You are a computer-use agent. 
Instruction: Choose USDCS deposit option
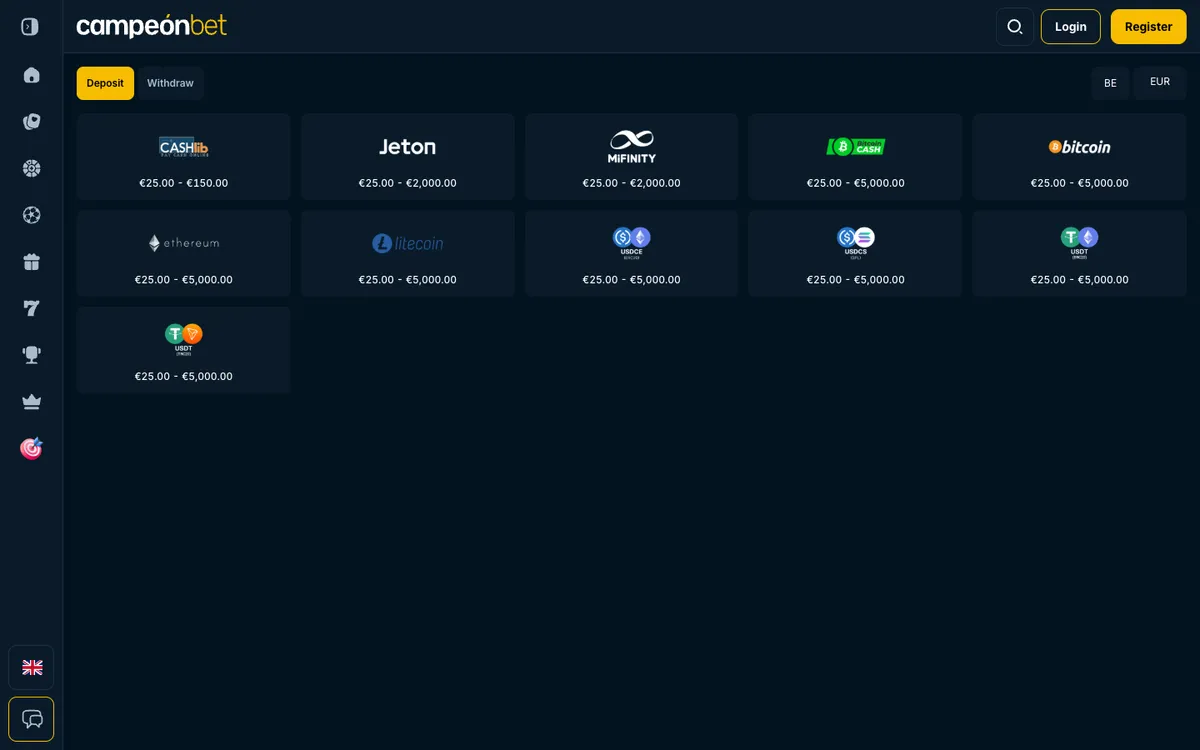[x=856, y=254]
